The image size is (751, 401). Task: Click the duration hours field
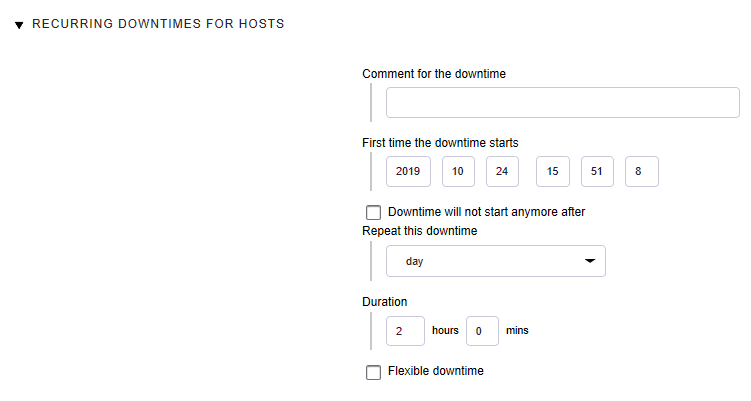pos(405,330)
